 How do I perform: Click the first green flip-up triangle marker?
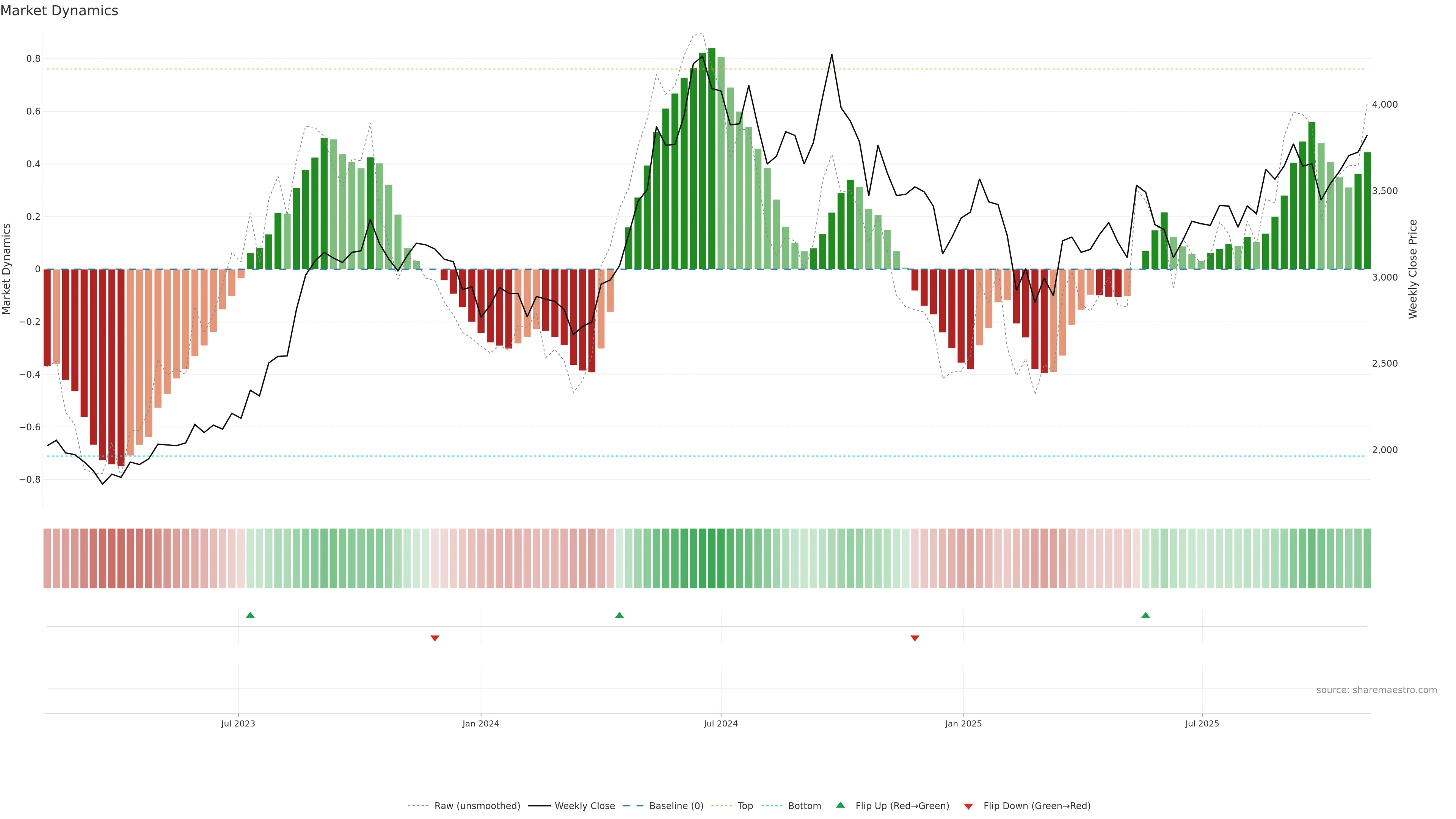(x=250, y=615)
